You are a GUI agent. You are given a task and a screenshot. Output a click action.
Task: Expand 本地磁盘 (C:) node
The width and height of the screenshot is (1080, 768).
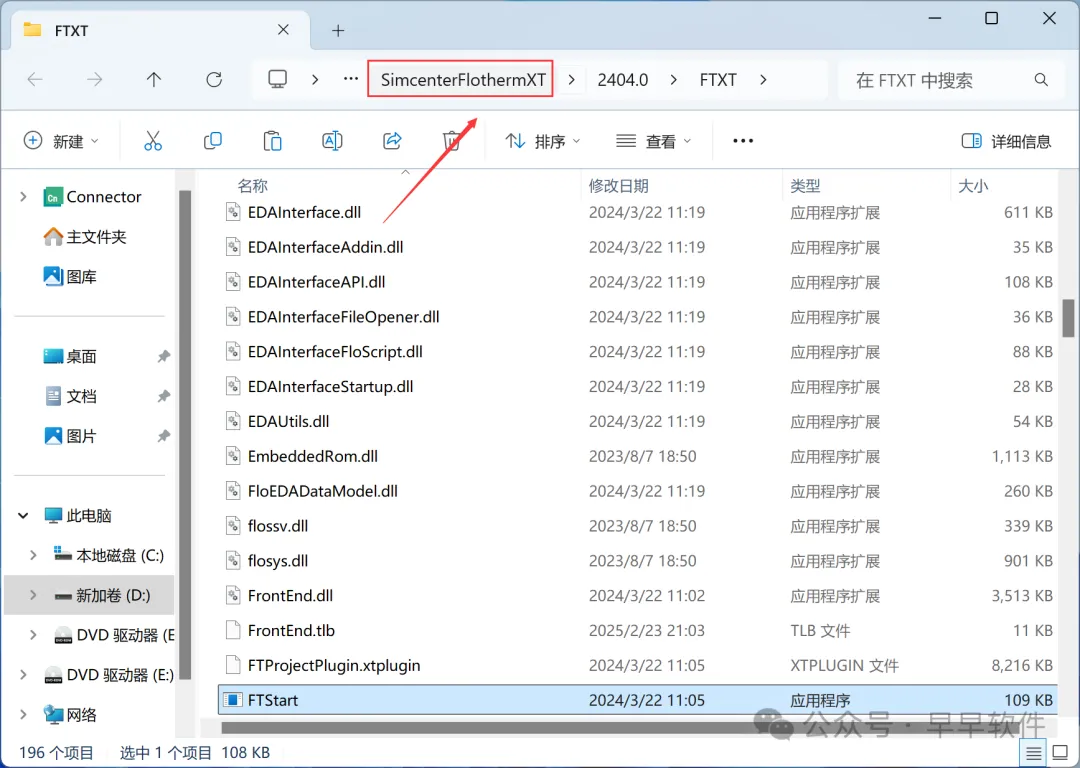point(33,555)
